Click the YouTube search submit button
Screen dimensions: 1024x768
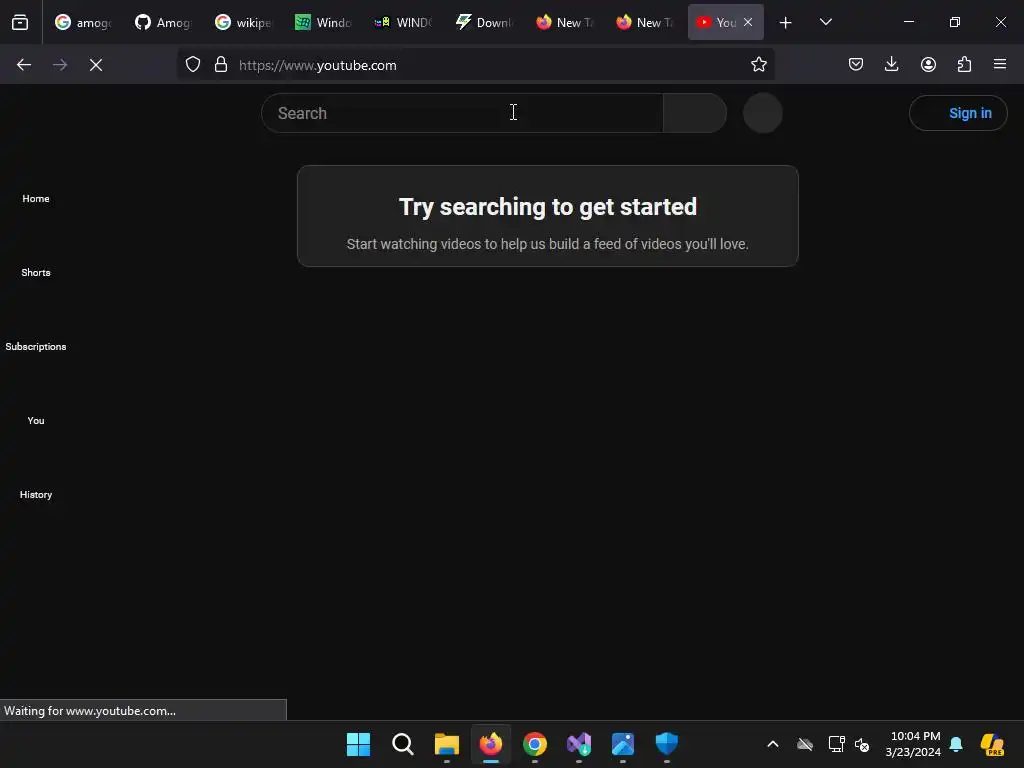(x=695, y=113)
